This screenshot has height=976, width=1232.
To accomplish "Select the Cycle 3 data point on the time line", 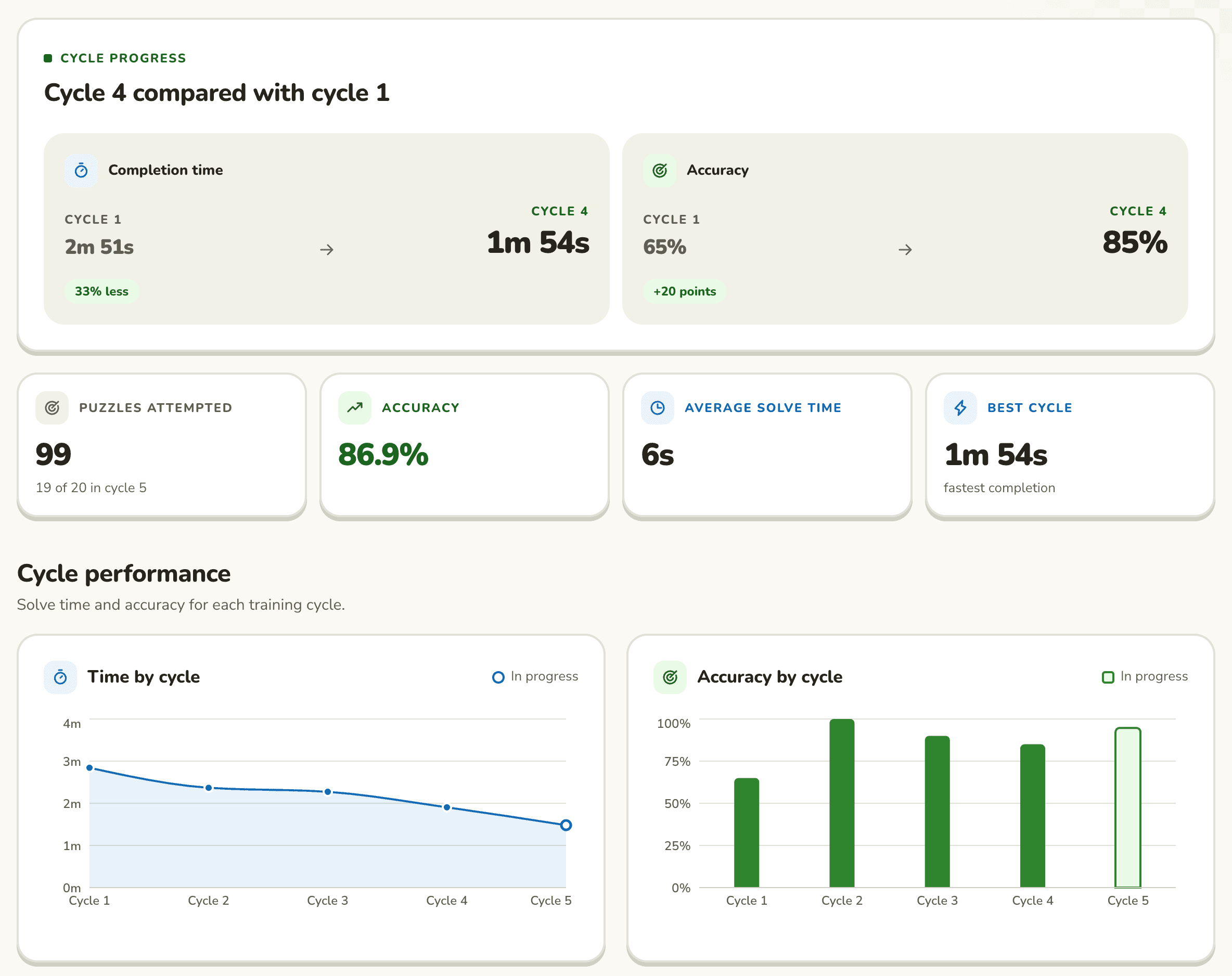I will (x=327, y=792).
